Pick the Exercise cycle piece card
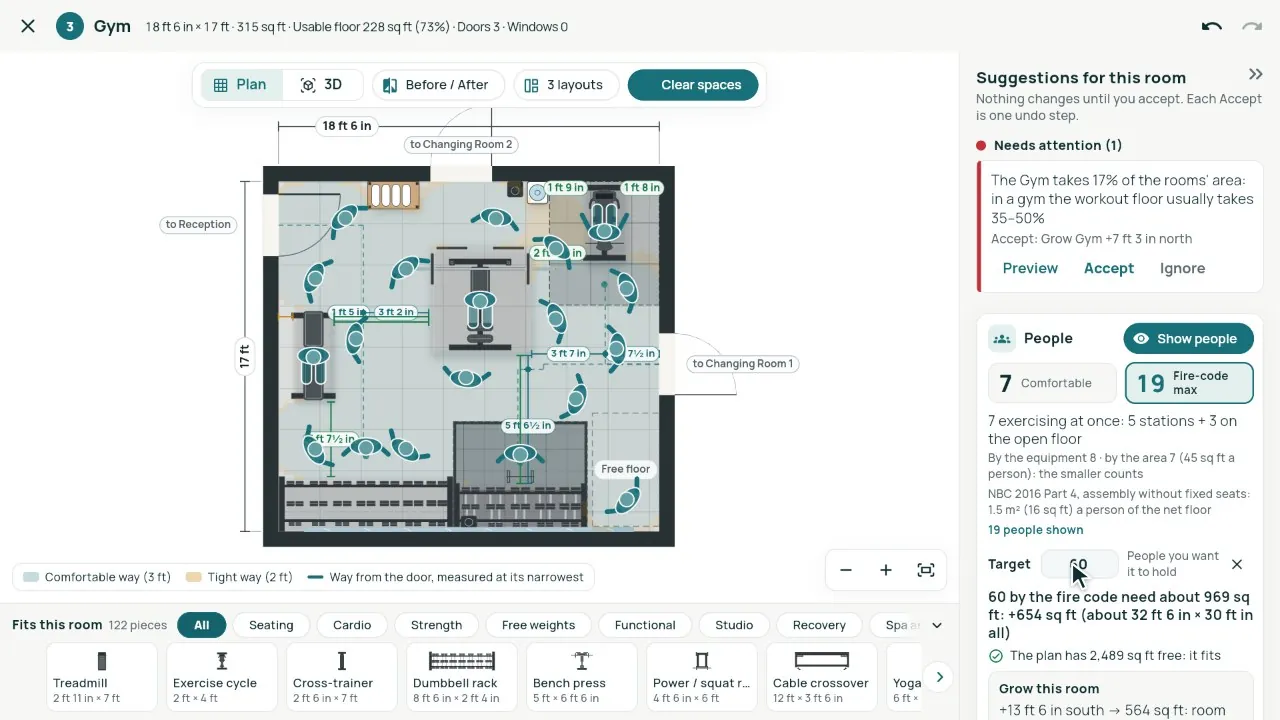Viewport: 1280px width, 720px height. coord(222,677)
